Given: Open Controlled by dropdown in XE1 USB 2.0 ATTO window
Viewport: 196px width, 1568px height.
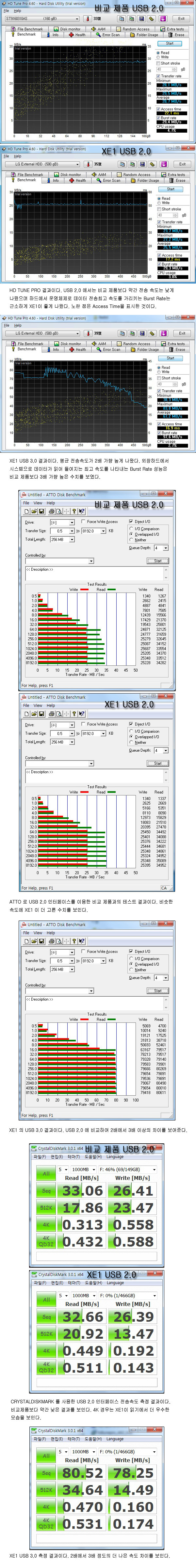Looking at the screenshot, I should tap(91, 763).
